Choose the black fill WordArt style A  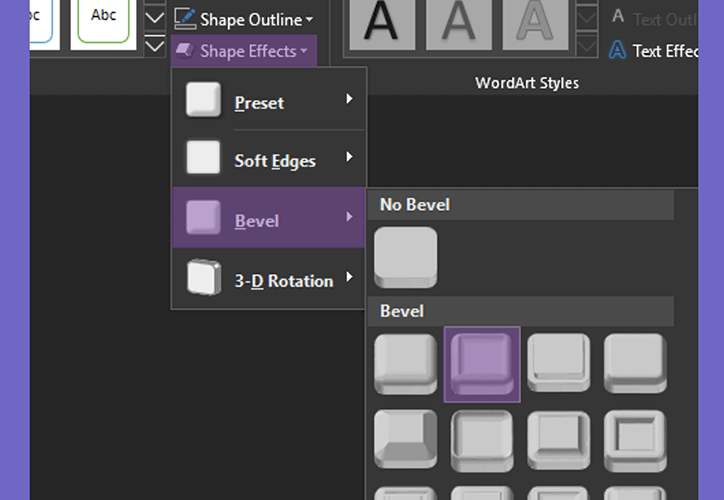(x=382, y=24)
